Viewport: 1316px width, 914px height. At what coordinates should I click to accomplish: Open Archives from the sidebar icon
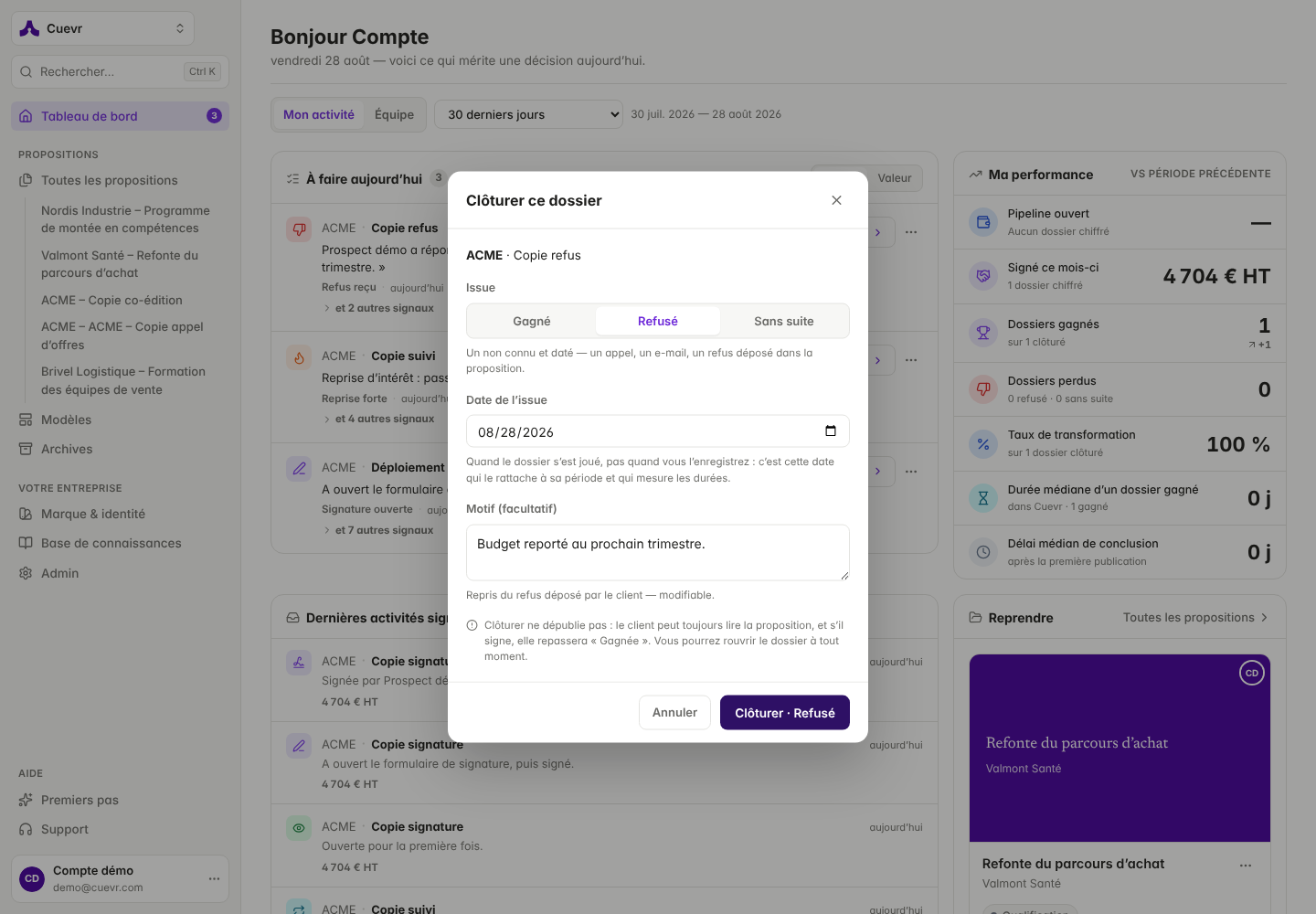click(26, 449)
